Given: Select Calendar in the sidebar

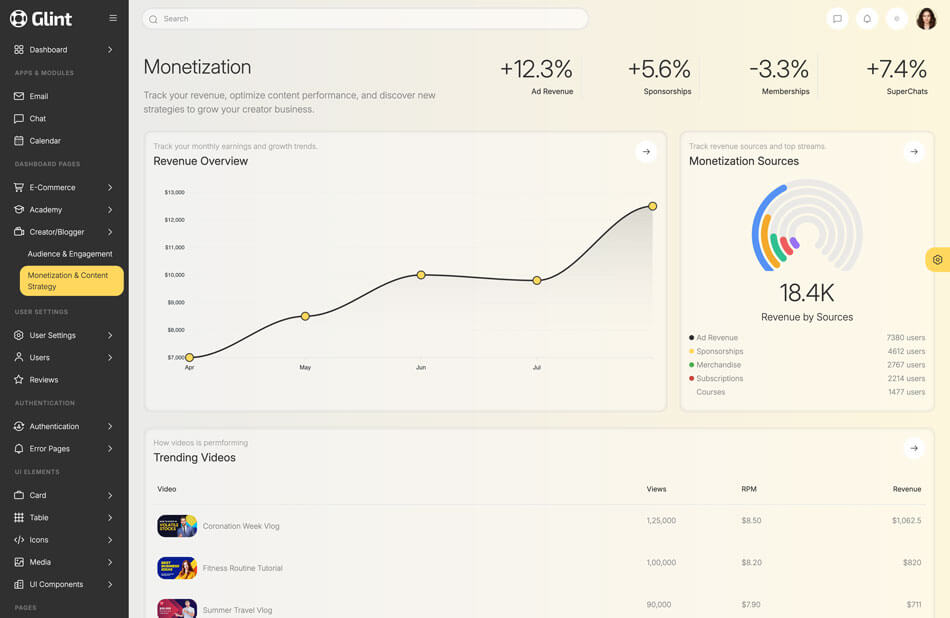Looking at the screenshot, I should (x=45, y=141).
